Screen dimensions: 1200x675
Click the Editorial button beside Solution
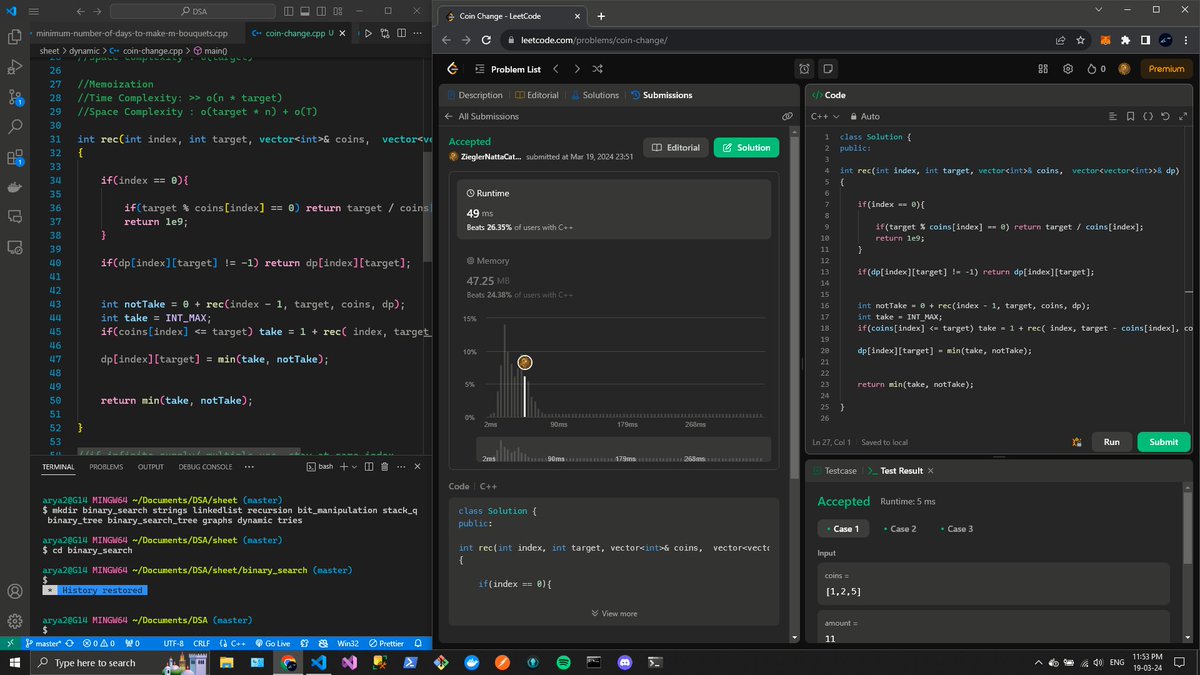click(676, 147)
